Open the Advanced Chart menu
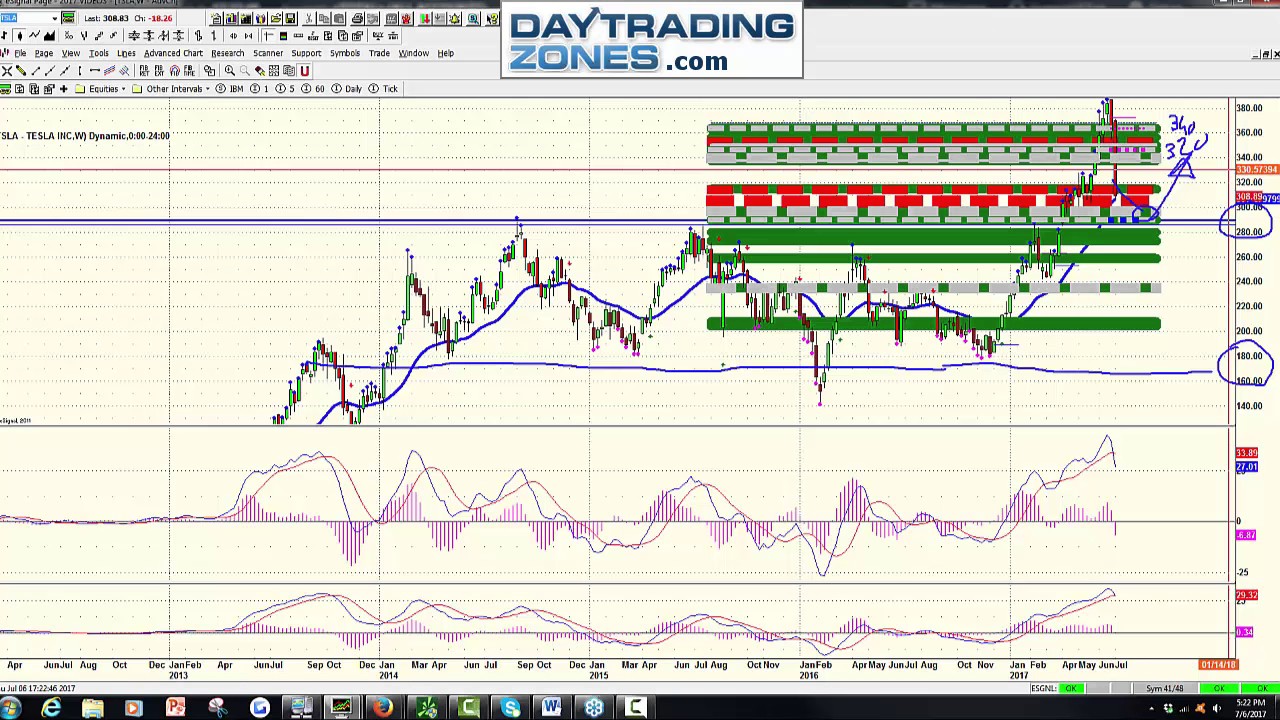 pos(173,53)
